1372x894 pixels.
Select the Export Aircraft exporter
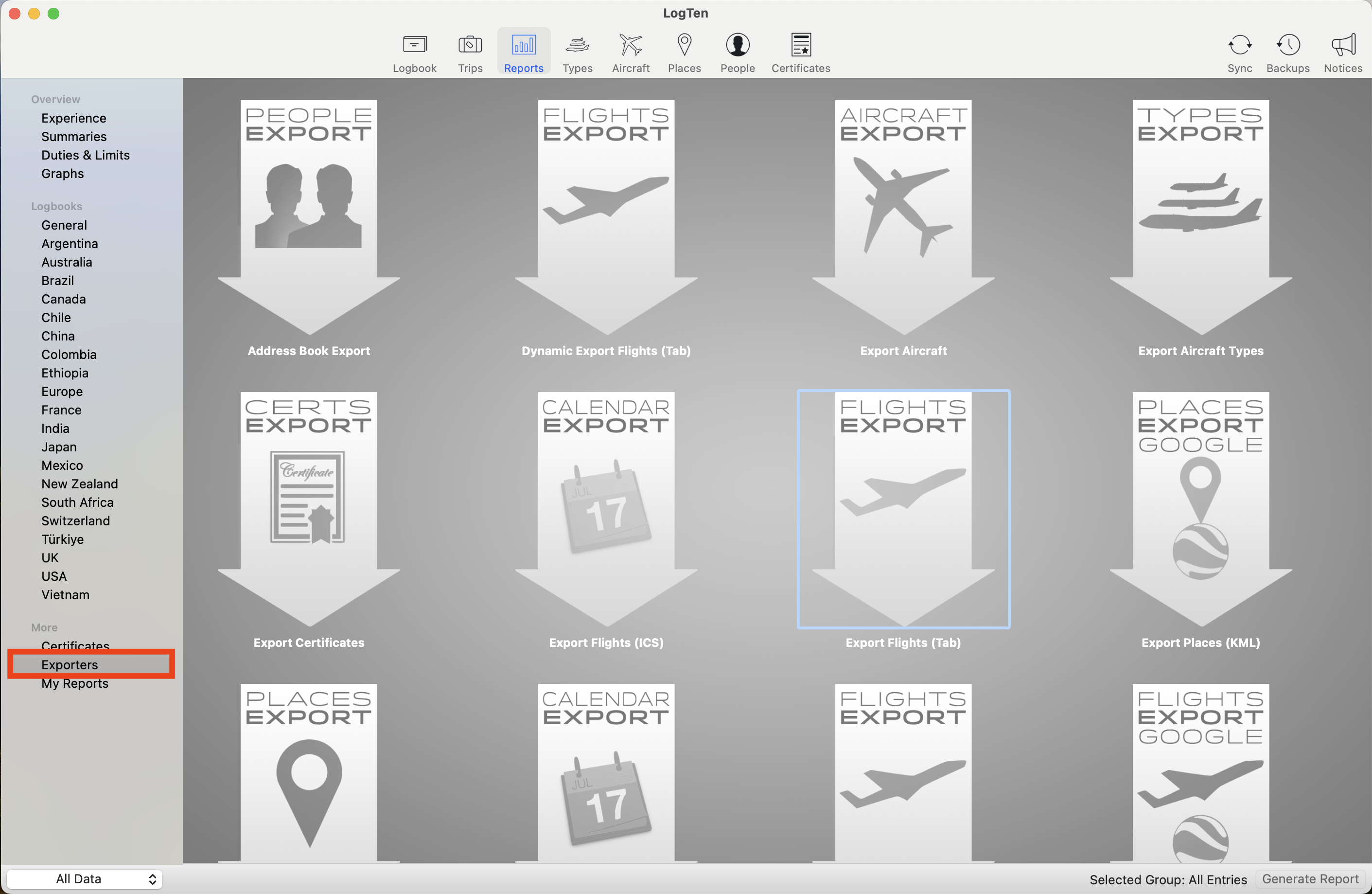coord(903,229)
